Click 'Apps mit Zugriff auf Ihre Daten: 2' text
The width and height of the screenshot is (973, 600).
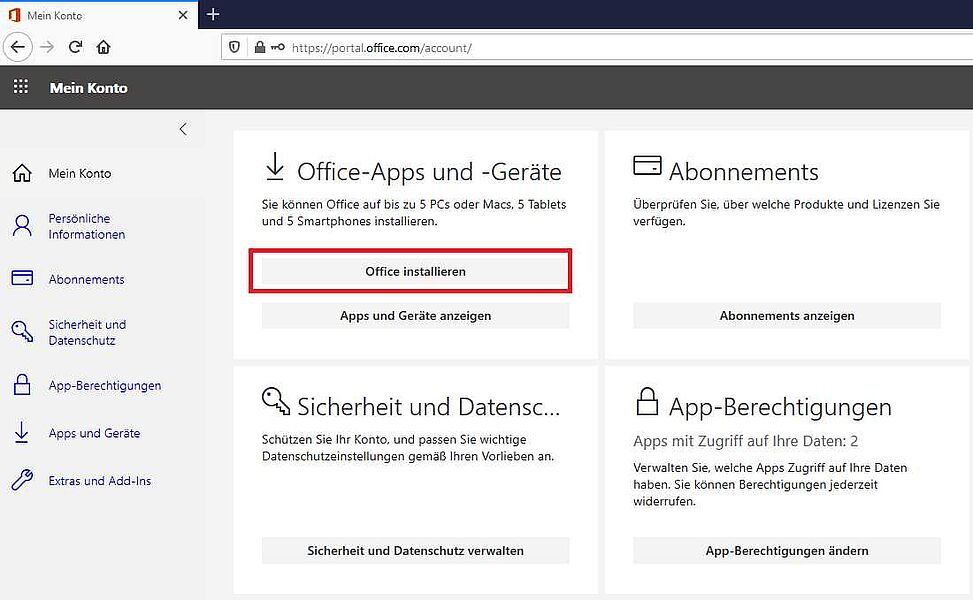pyautogui.click(x=745, y=441)
